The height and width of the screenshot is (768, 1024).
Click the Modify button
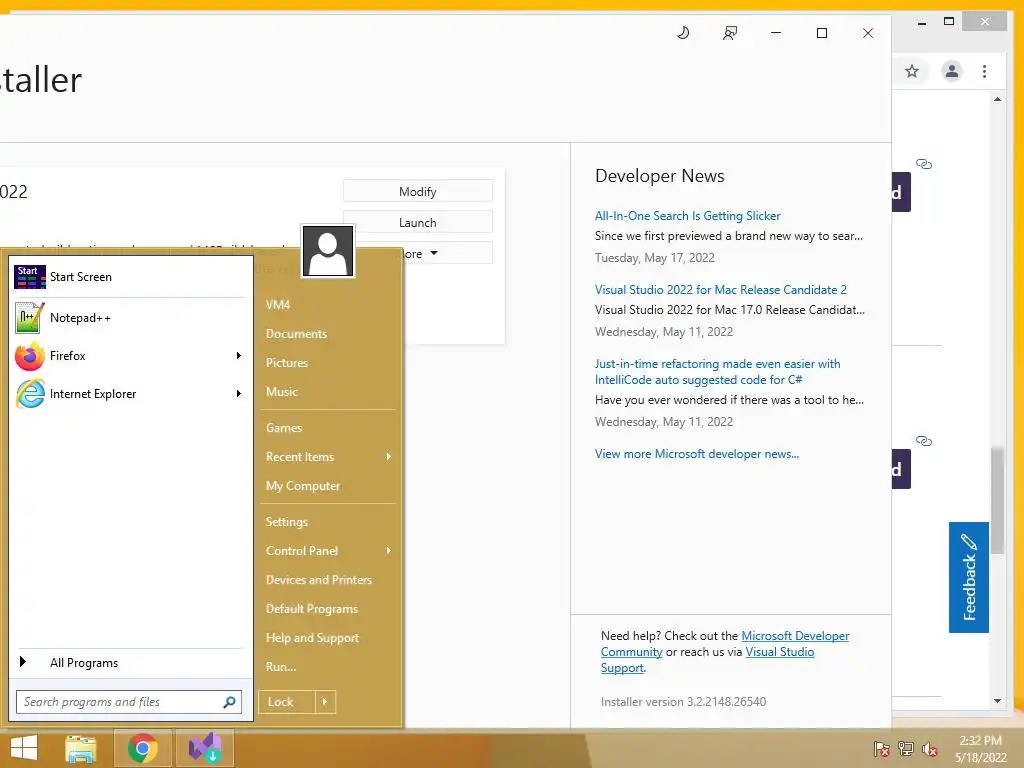(x=418, y=191)
